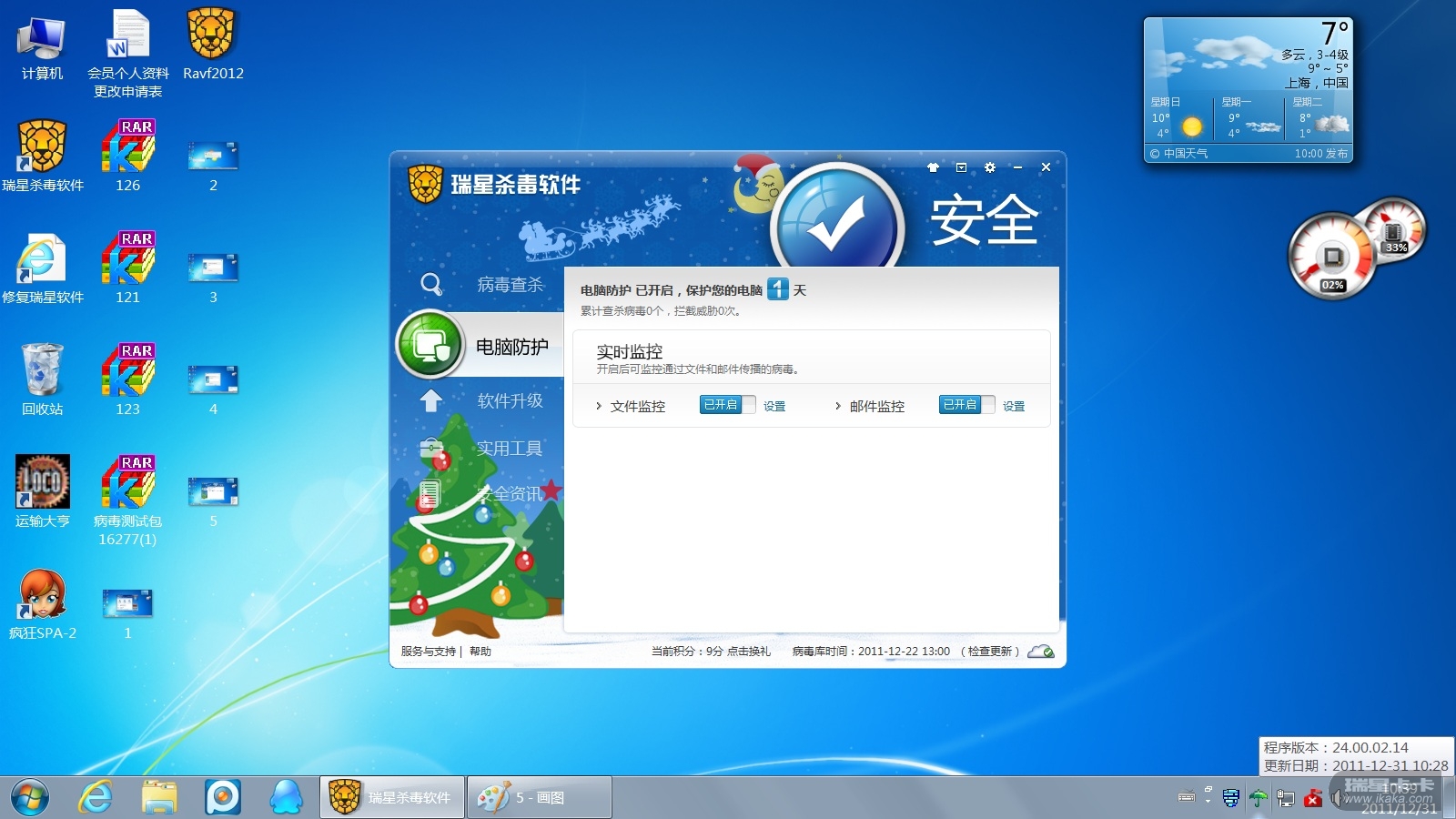Click the 服务与支持 link

[428, 652]
